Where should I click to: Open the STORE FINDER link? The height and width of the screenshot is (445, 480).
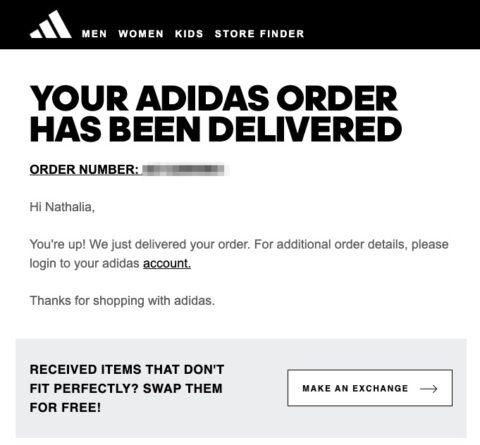click(x=259, y=34)
